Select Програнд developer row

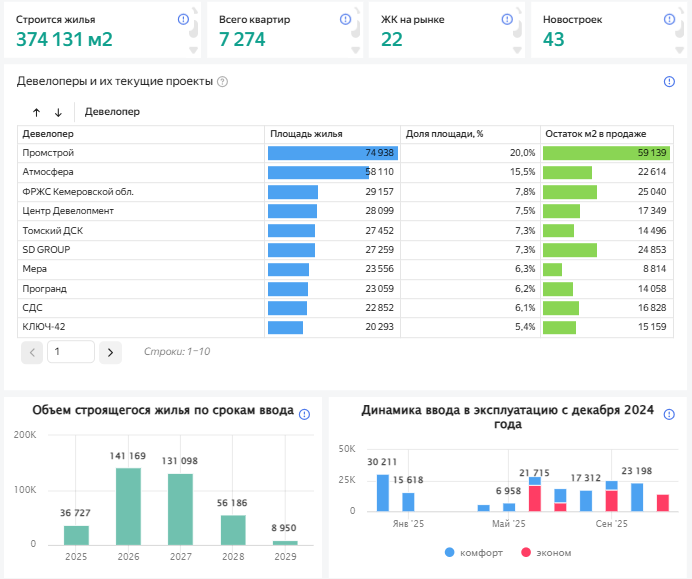tap(346, 289)
